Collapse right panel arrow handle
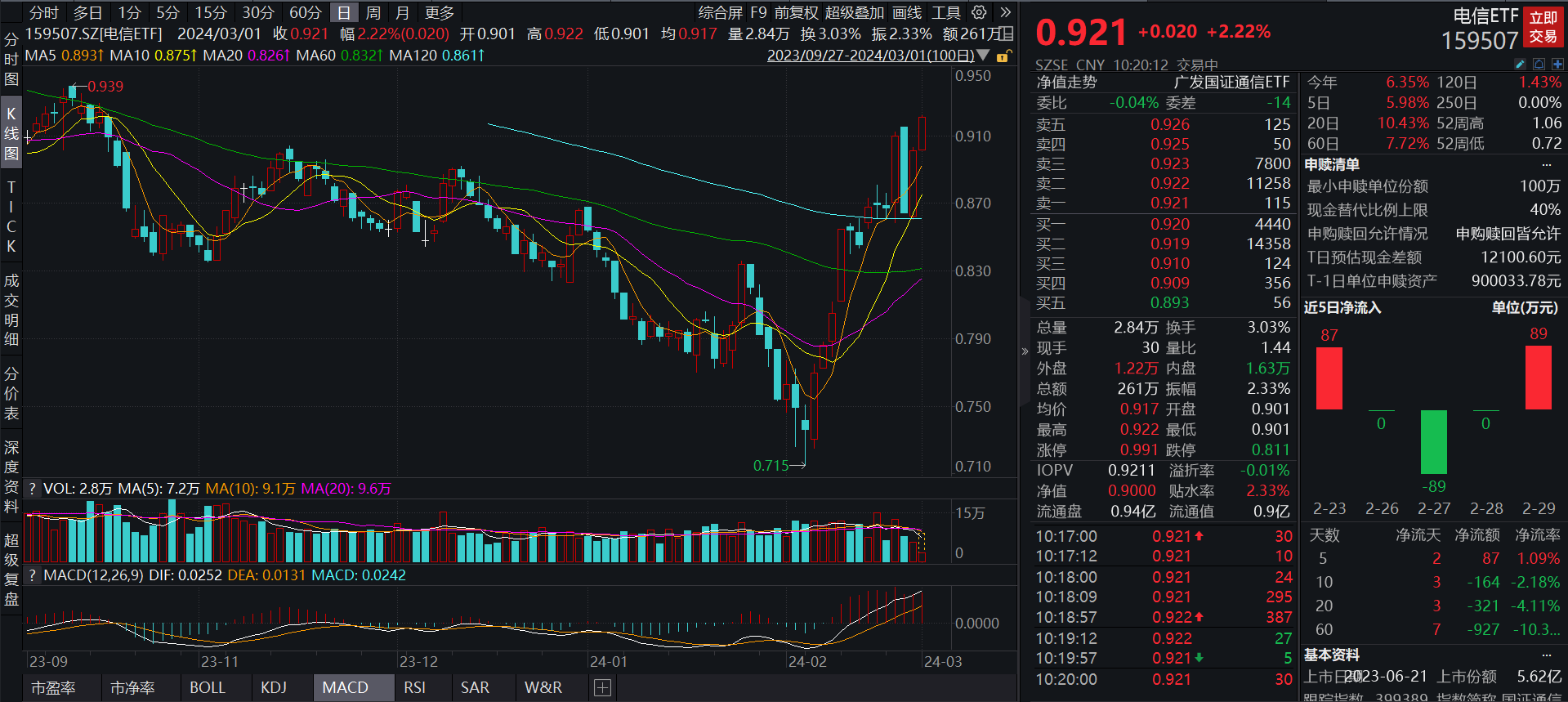1568x702 pixels. tap(1025, 351)
